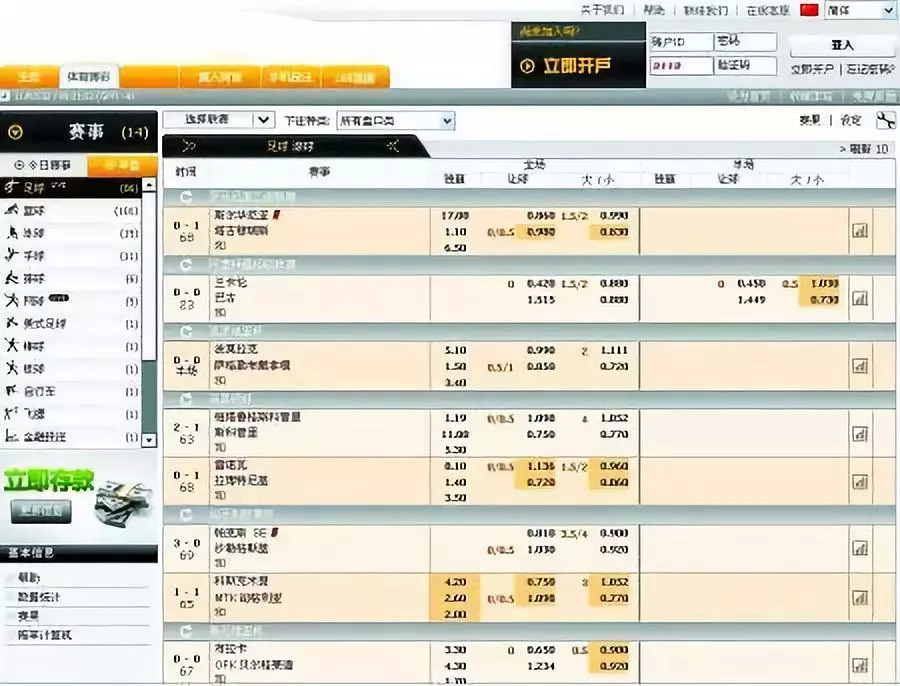Click the right arrow icon on 足球滚球 header
Image resolution: width=900 pixels, height=686 pixels.
click(x=393, y=146)
